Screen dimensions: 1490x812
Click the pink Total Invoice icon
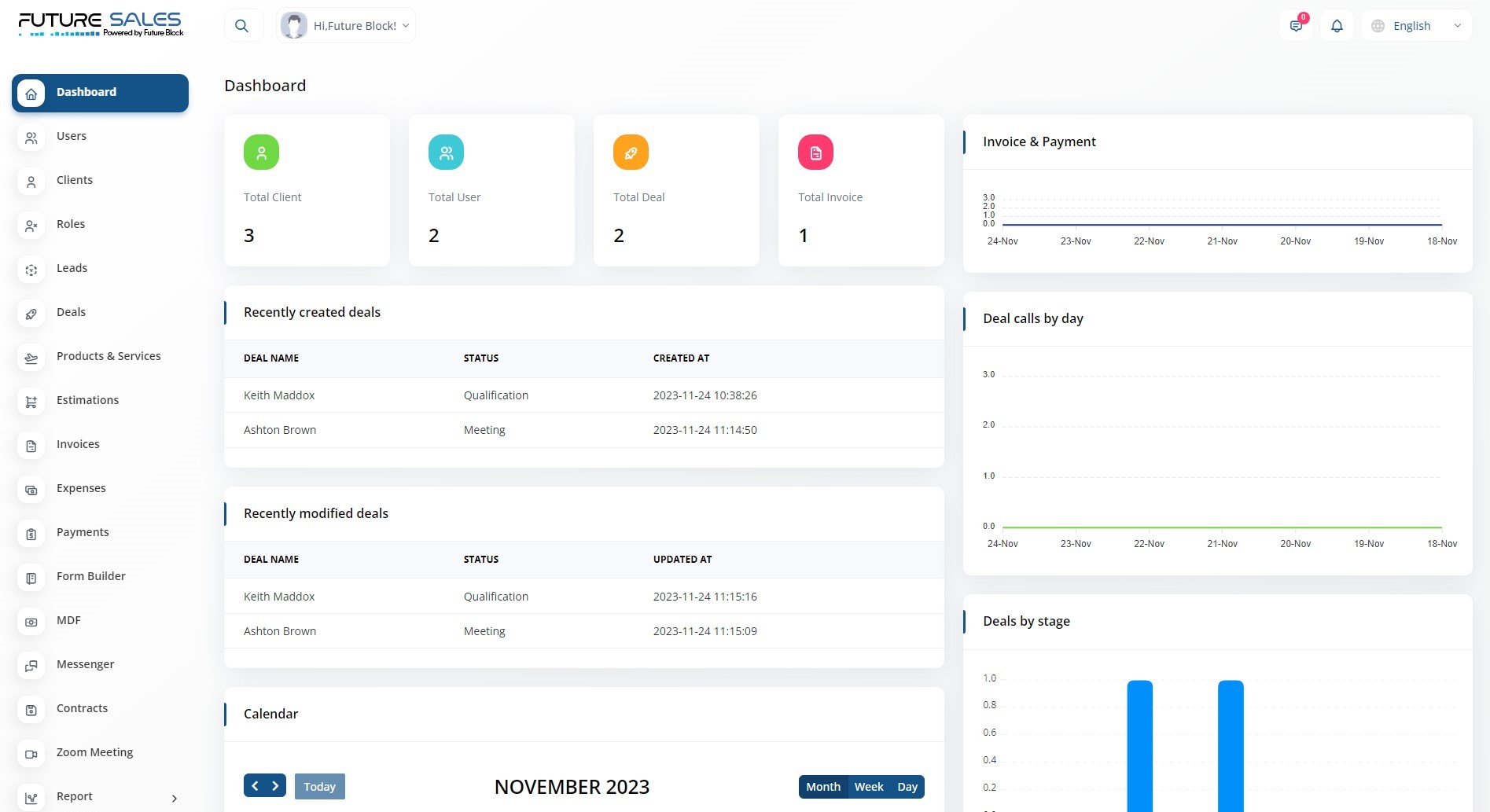(815, 152)
